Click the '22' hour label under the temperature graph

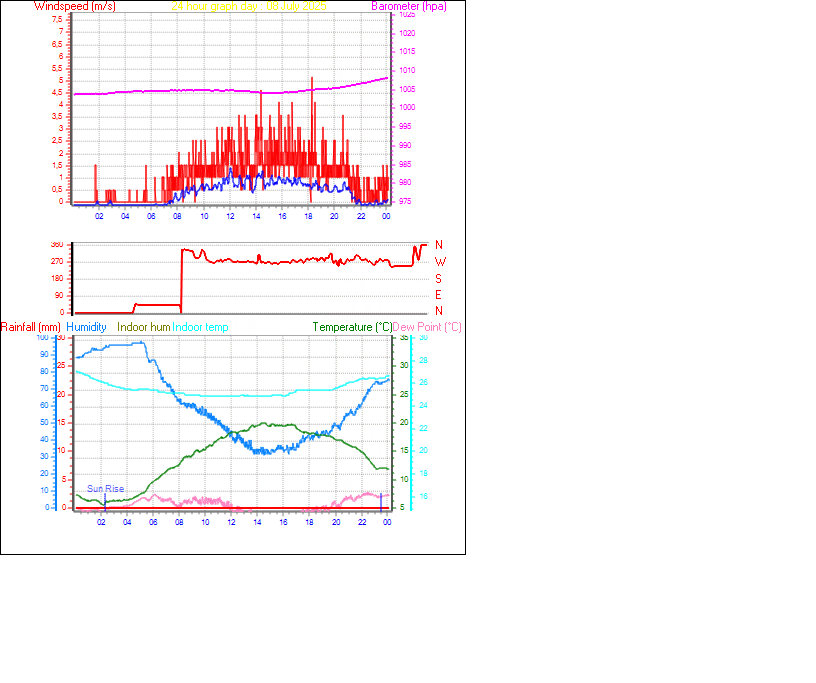(x=362, y=522)
